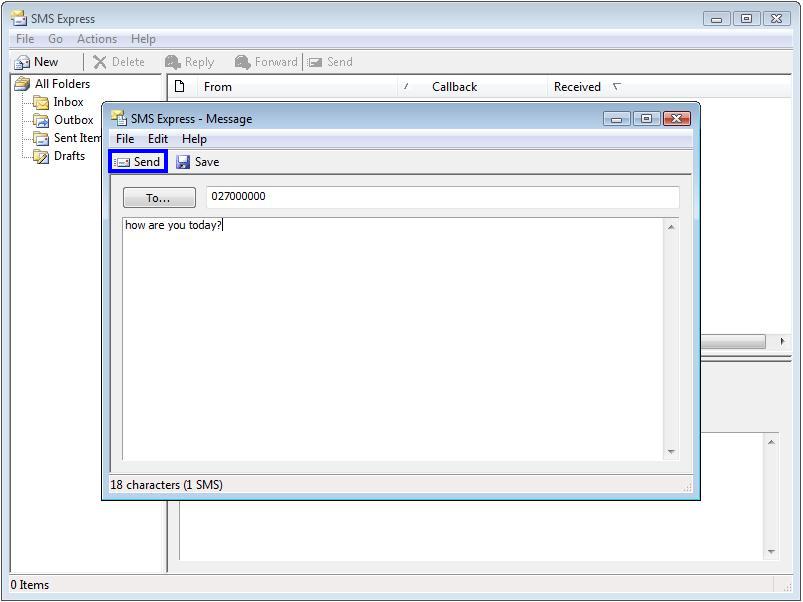The height and width of the screenshot is (602, 803).
Task: Click preview pane scrollbar up arrow
Action: pyautogui.click(x=771, y=442)
